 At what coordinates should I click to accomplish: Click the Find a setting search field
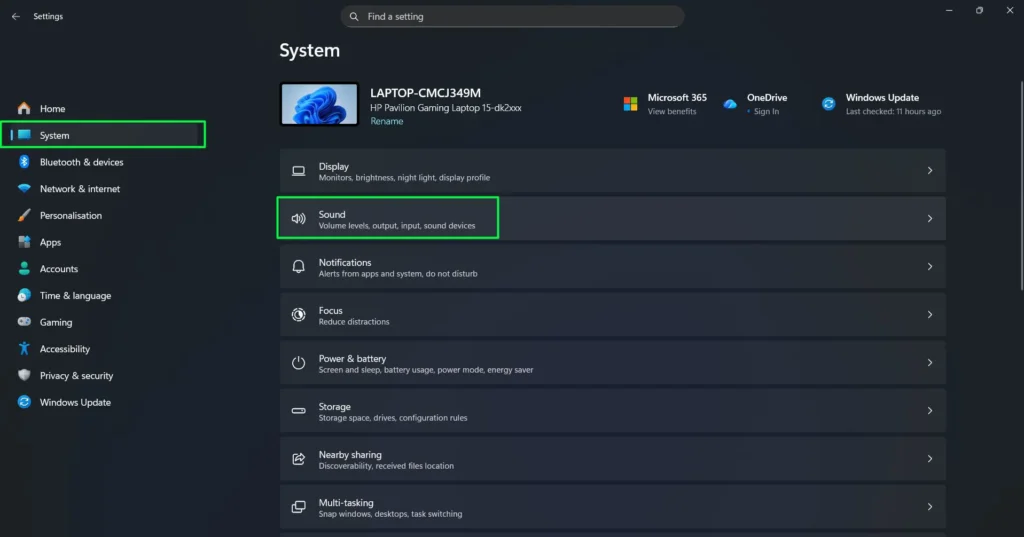(x=512, y=16)
